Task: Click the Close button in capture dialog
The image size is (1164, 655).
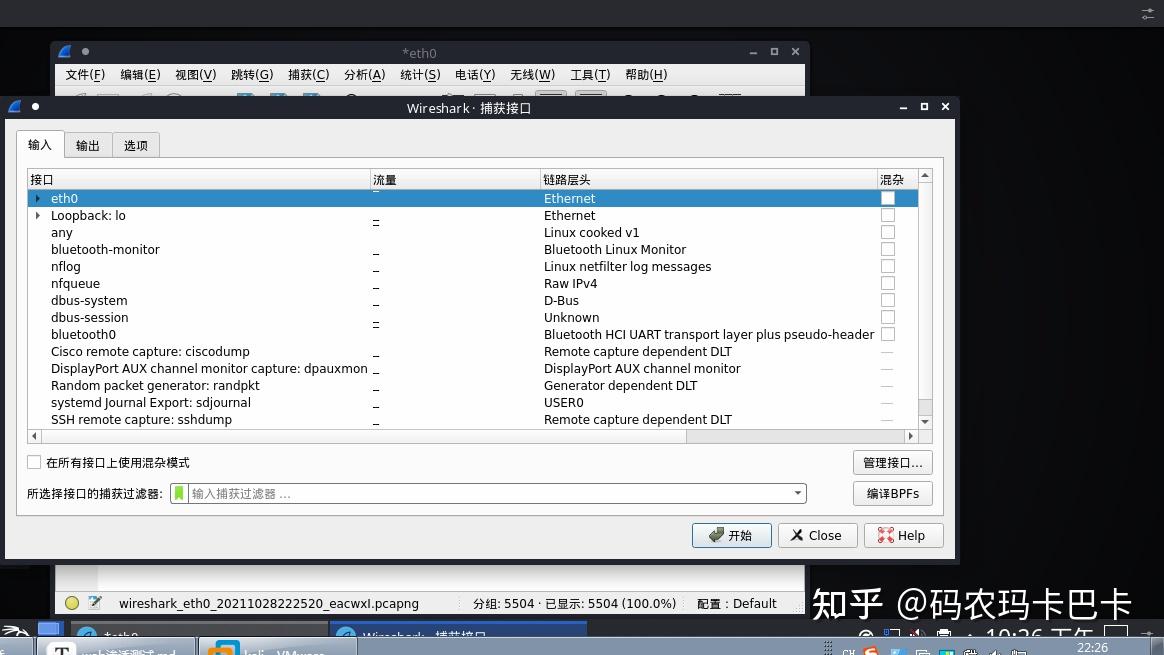Action: [x=817, y=535]
